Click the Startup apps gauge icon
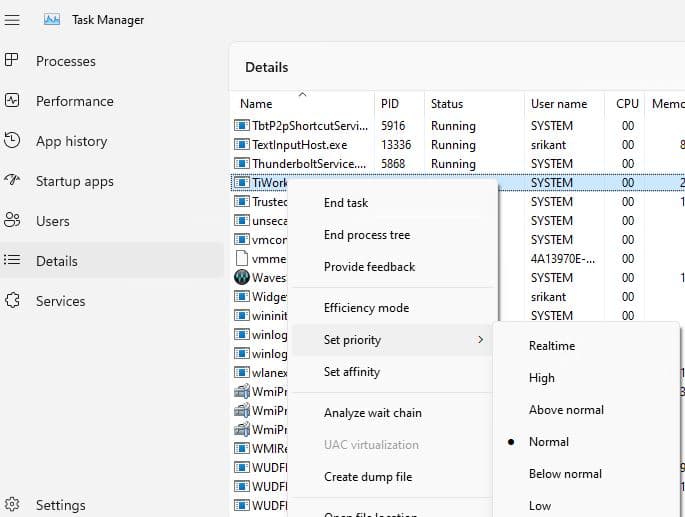Screen dimensions: 685x517 point(12,180)
